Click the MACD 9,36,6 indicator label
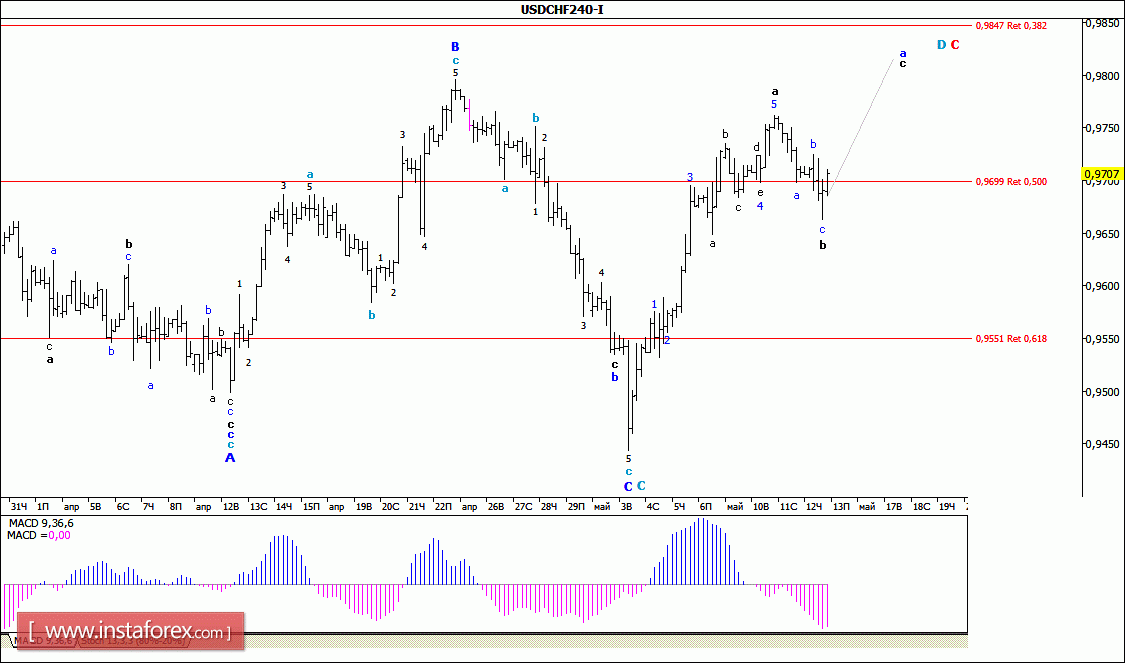Screen dimensions: 1125x663 [40, 524]
